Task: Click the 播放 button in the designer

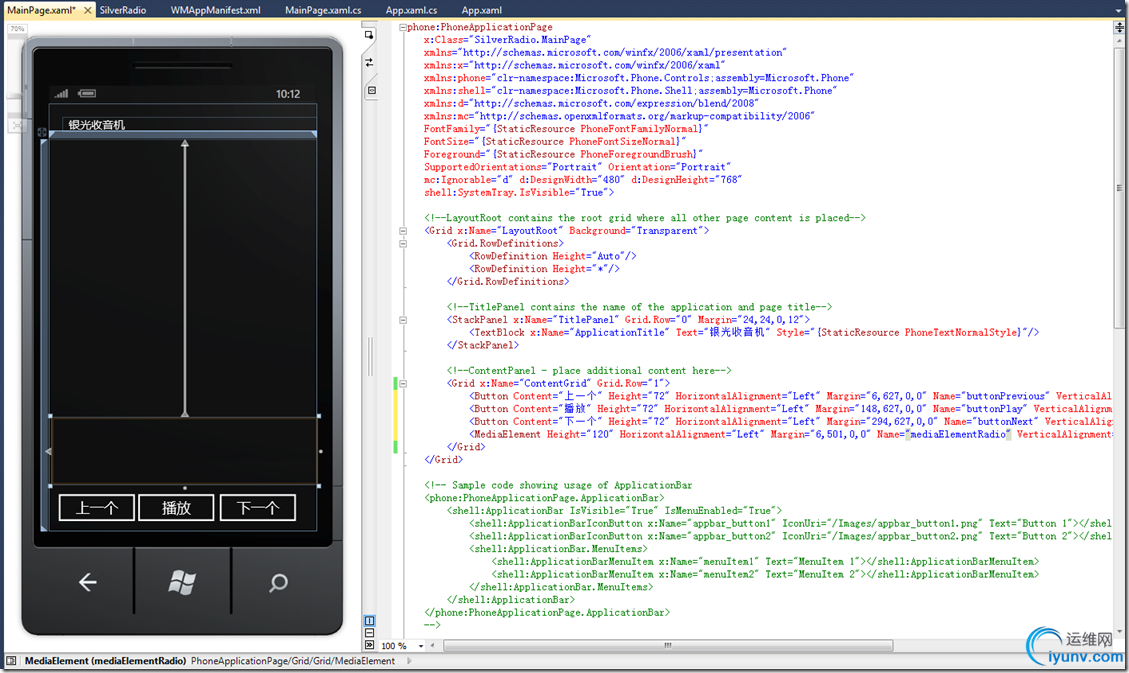Action: [176, 508]
